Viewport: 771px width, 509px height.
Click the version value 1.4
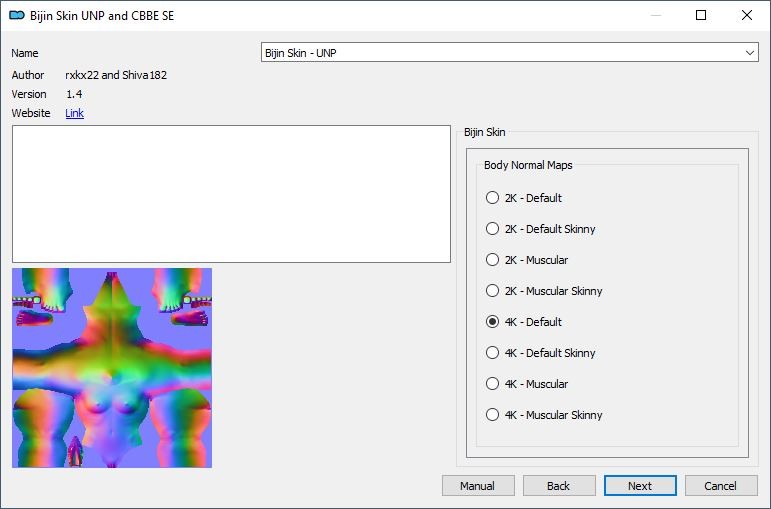click(x=74, y=94)
